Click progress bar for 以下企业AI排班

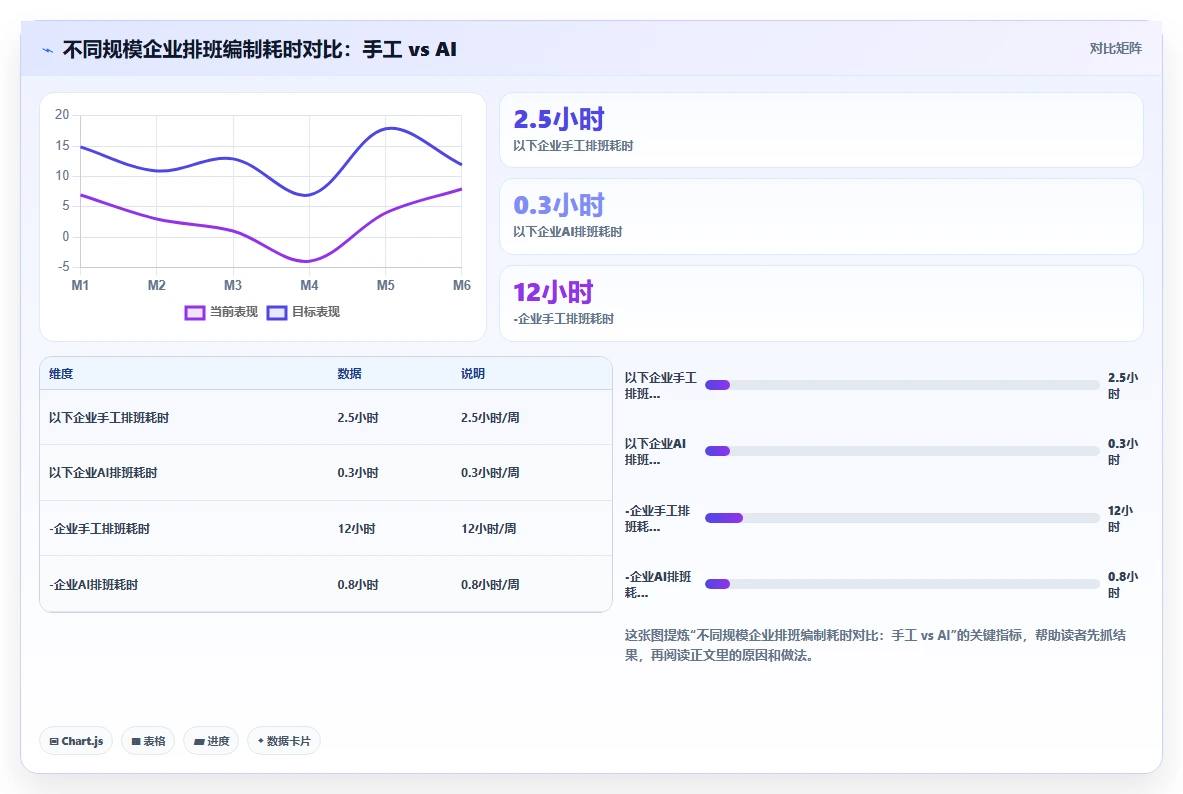click(902, 451)
